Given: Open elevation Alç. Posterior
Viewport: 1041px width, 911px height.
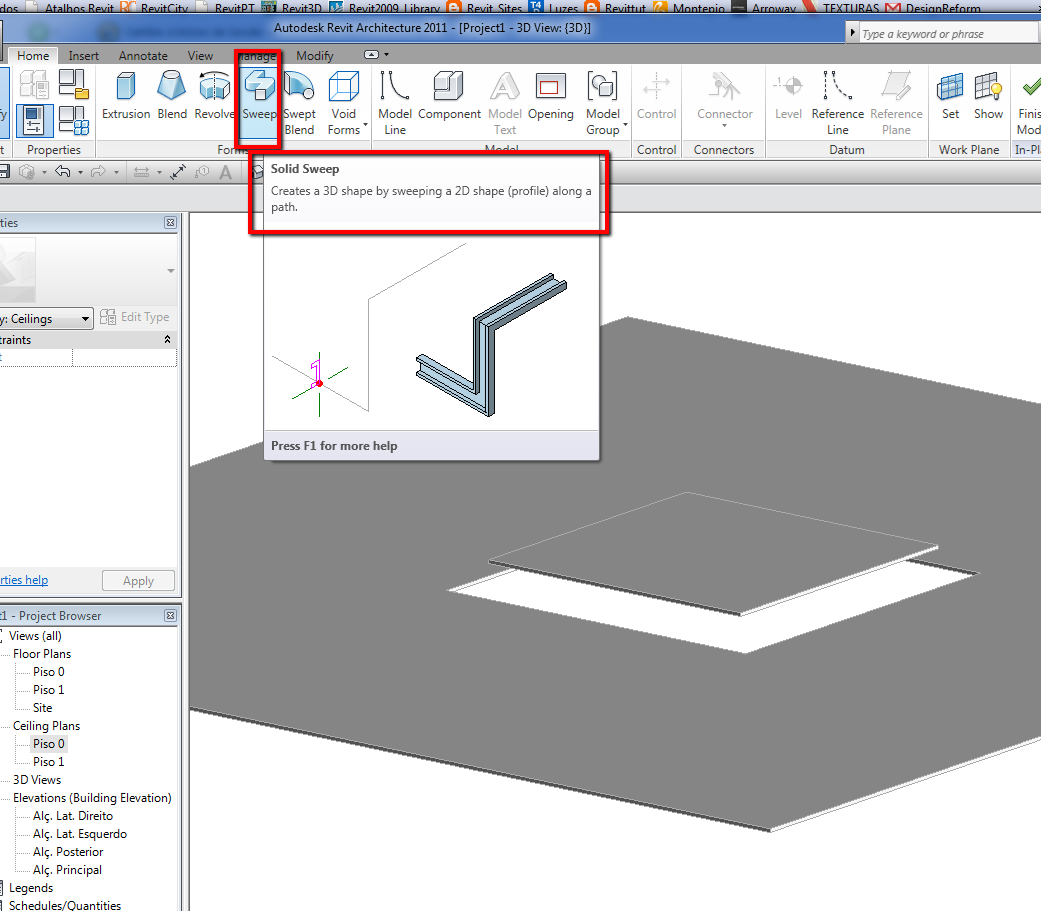Looking at the screenshot, I should point(68,851).
